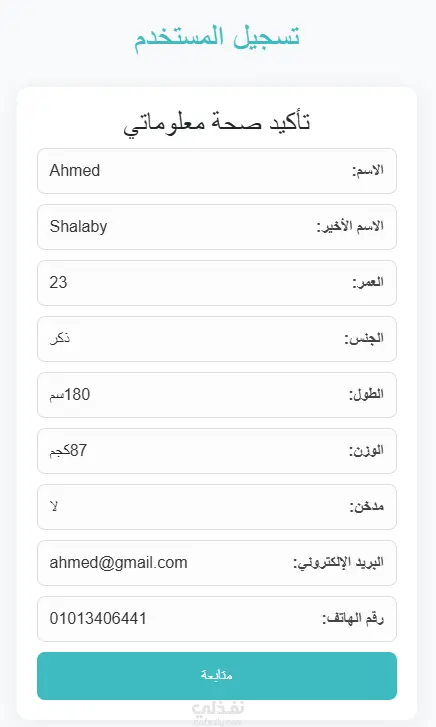Click the الاسم label

pyautogui.click(x=368, y=171)
